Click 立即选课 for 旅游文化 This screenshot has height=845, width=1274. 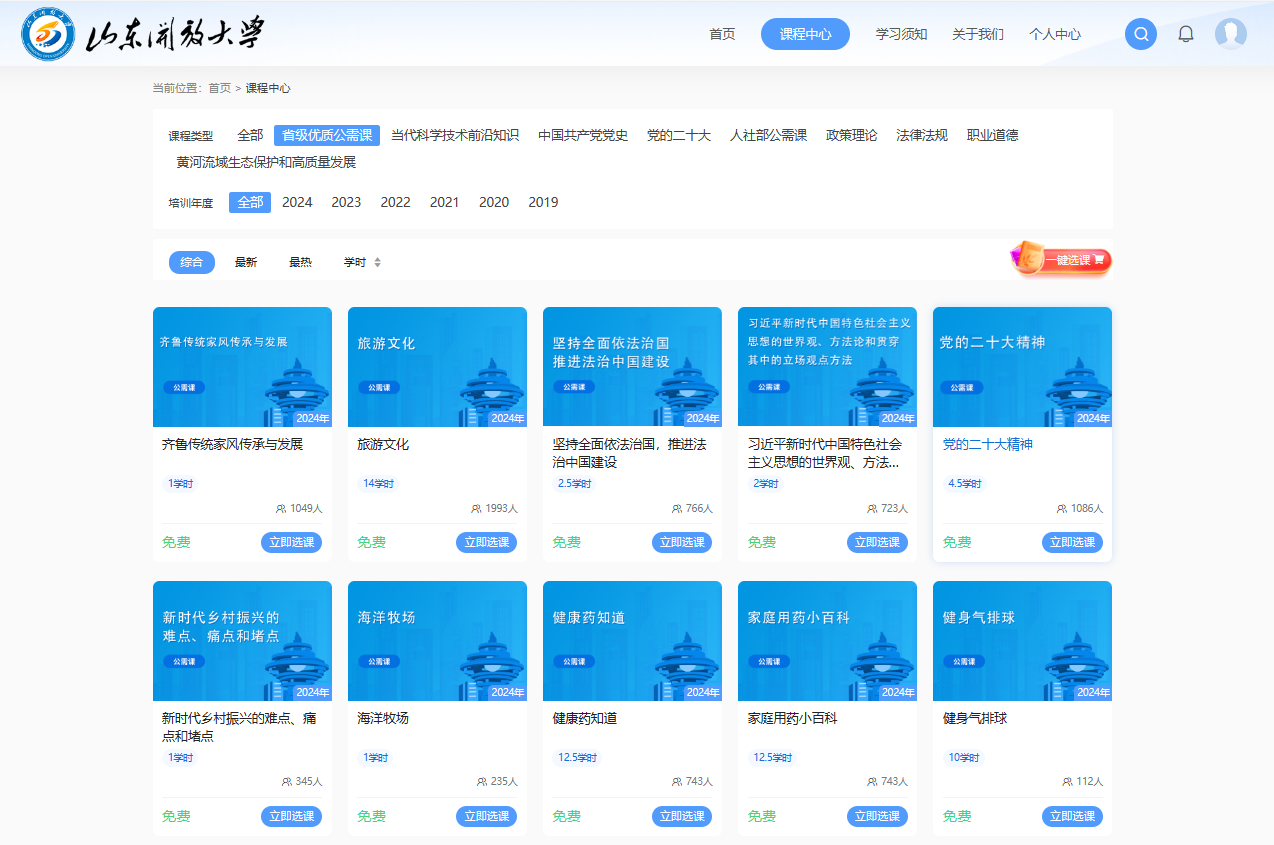click(486, 542)
